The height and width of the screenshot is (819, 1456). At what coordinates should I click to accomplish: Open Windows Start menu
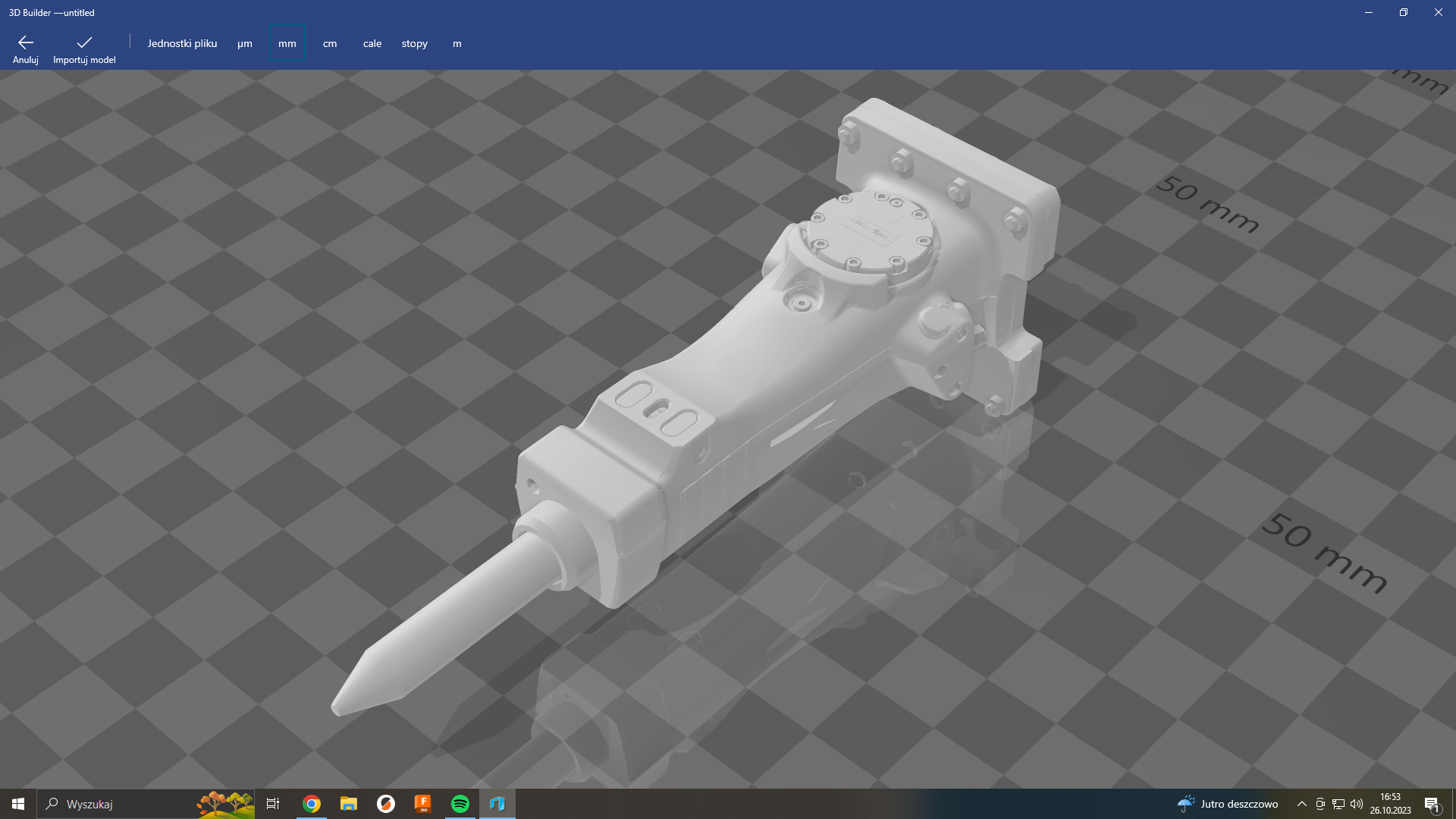coord(18,804)
